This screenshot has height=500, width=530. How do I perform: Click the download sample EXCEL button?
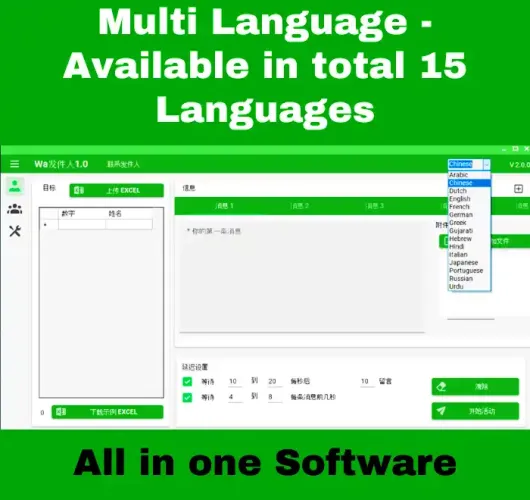pos(107,412)
